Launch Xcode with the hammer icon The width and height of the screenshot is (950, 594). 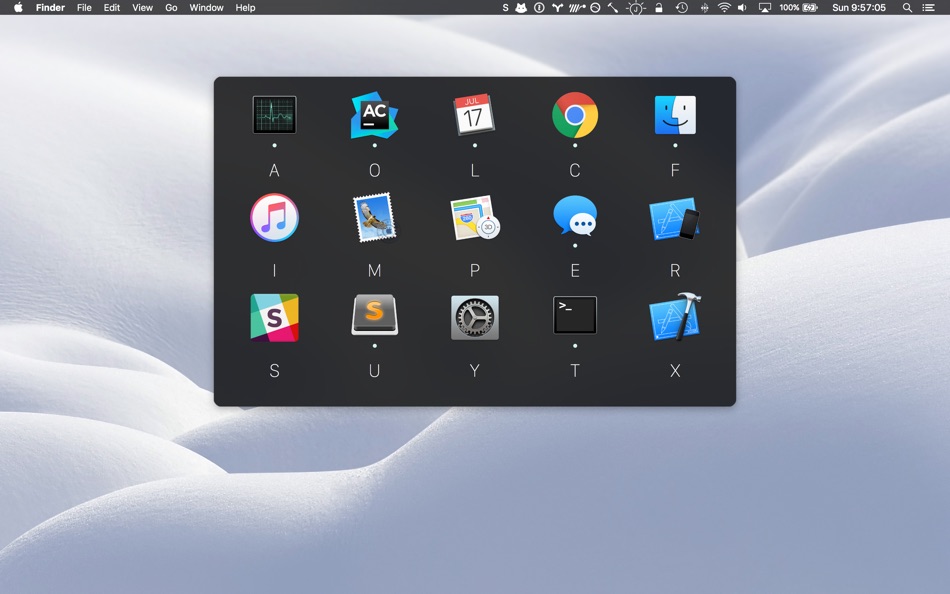coord(675,317)
